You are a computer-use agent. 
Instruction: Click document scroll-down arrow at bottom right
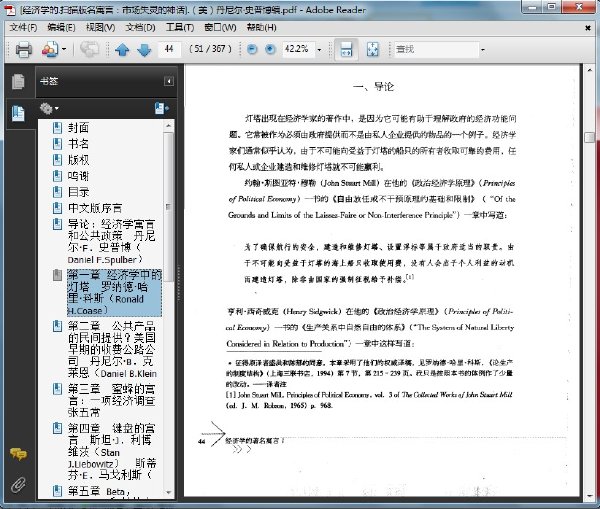(x=590, y=496)
